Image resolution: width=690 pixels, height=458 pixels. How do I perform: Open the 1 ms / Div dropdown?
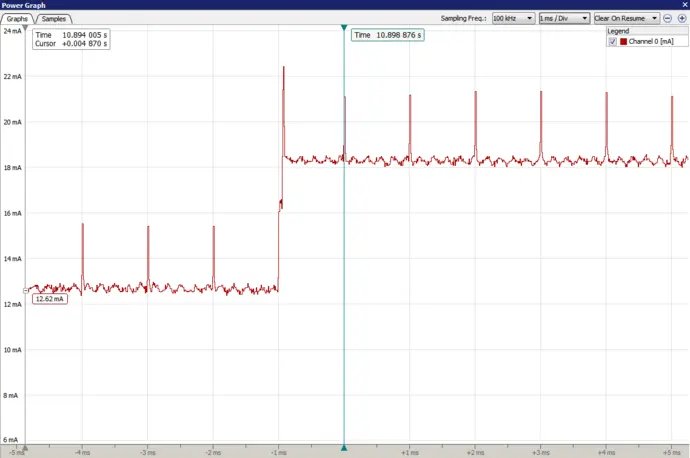pos(563,18)
